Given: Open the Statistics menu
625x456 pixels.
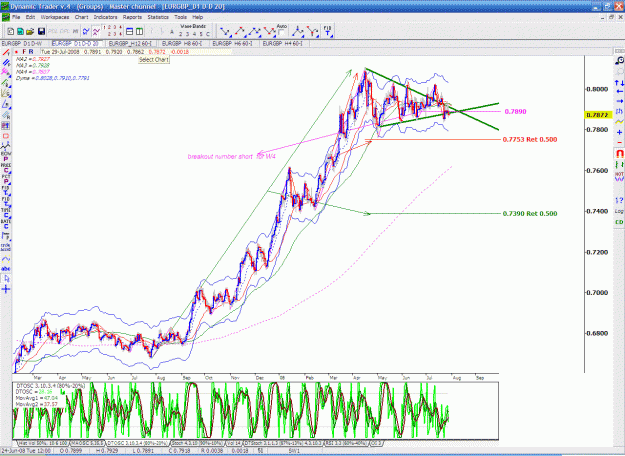Looking at the screenshot, I should [158, 17].
